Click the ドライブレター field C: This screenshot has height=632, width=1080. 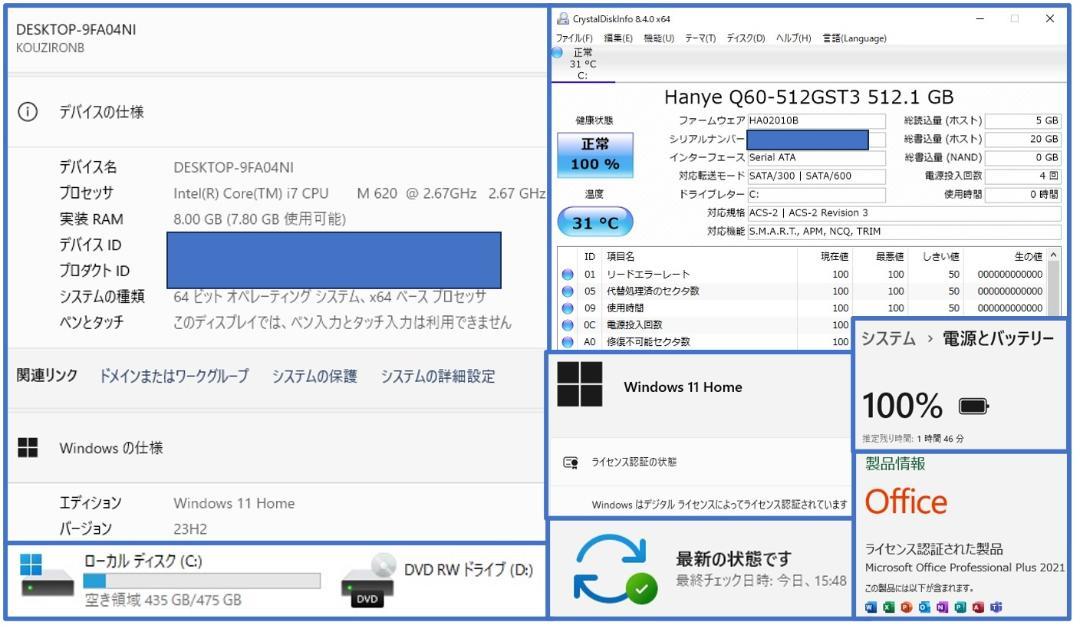[816, 195]
